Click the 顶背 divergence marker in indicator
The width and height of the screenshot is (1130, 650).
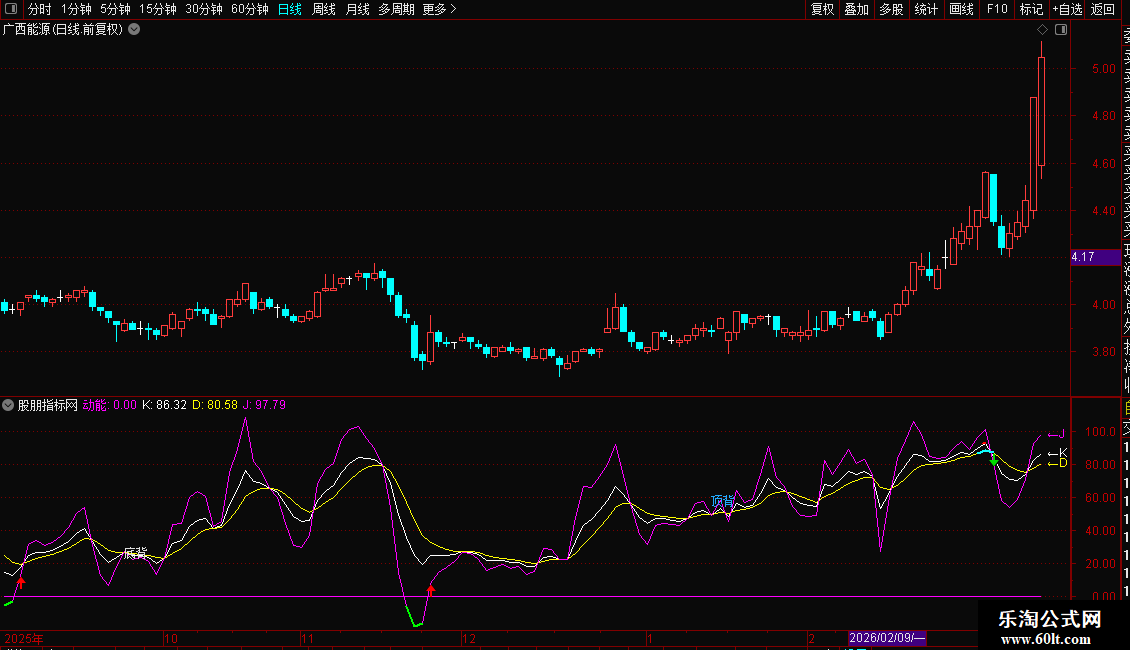coord(722,500)
